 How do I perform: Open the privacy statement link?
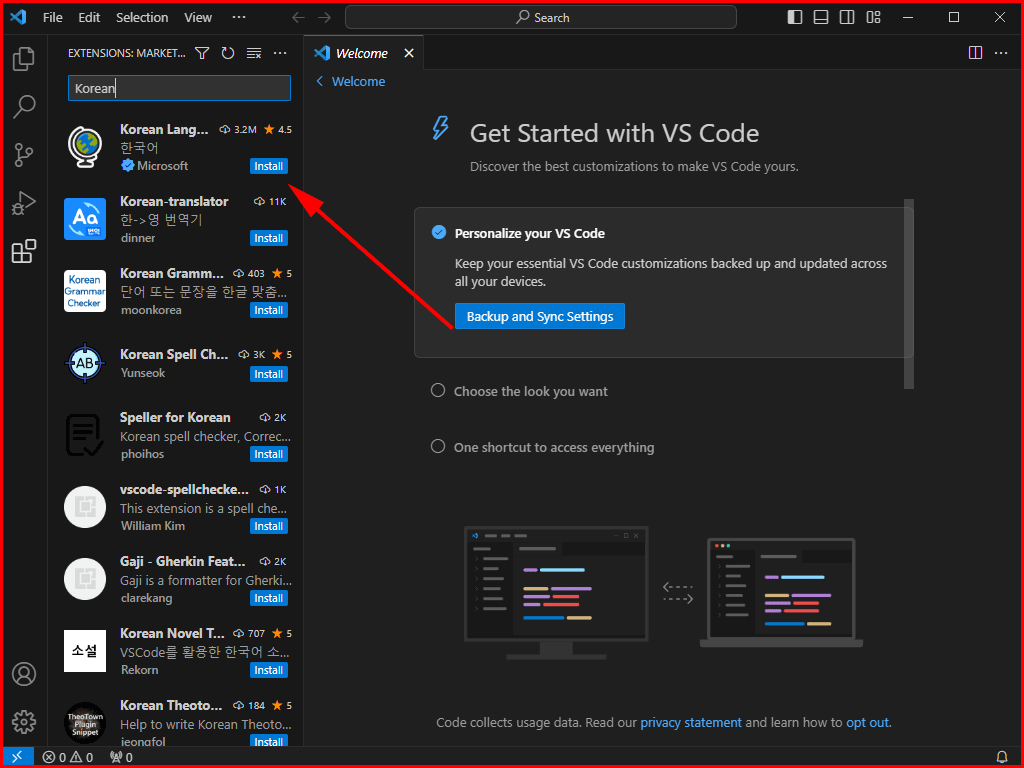coord(690,722)
